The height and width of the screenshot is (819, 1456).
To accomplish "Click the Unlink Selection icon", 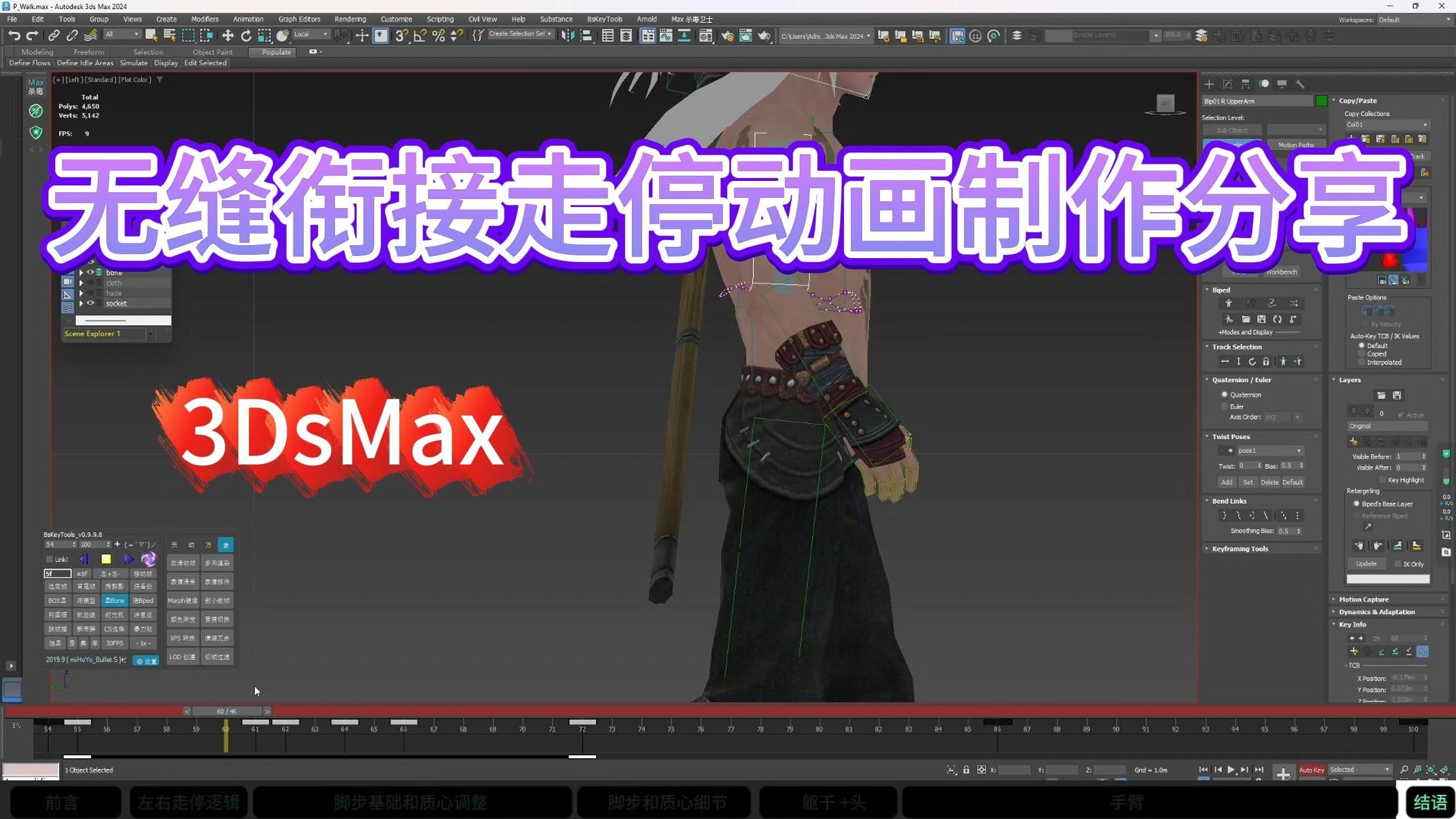I will [x=72, y=35].
